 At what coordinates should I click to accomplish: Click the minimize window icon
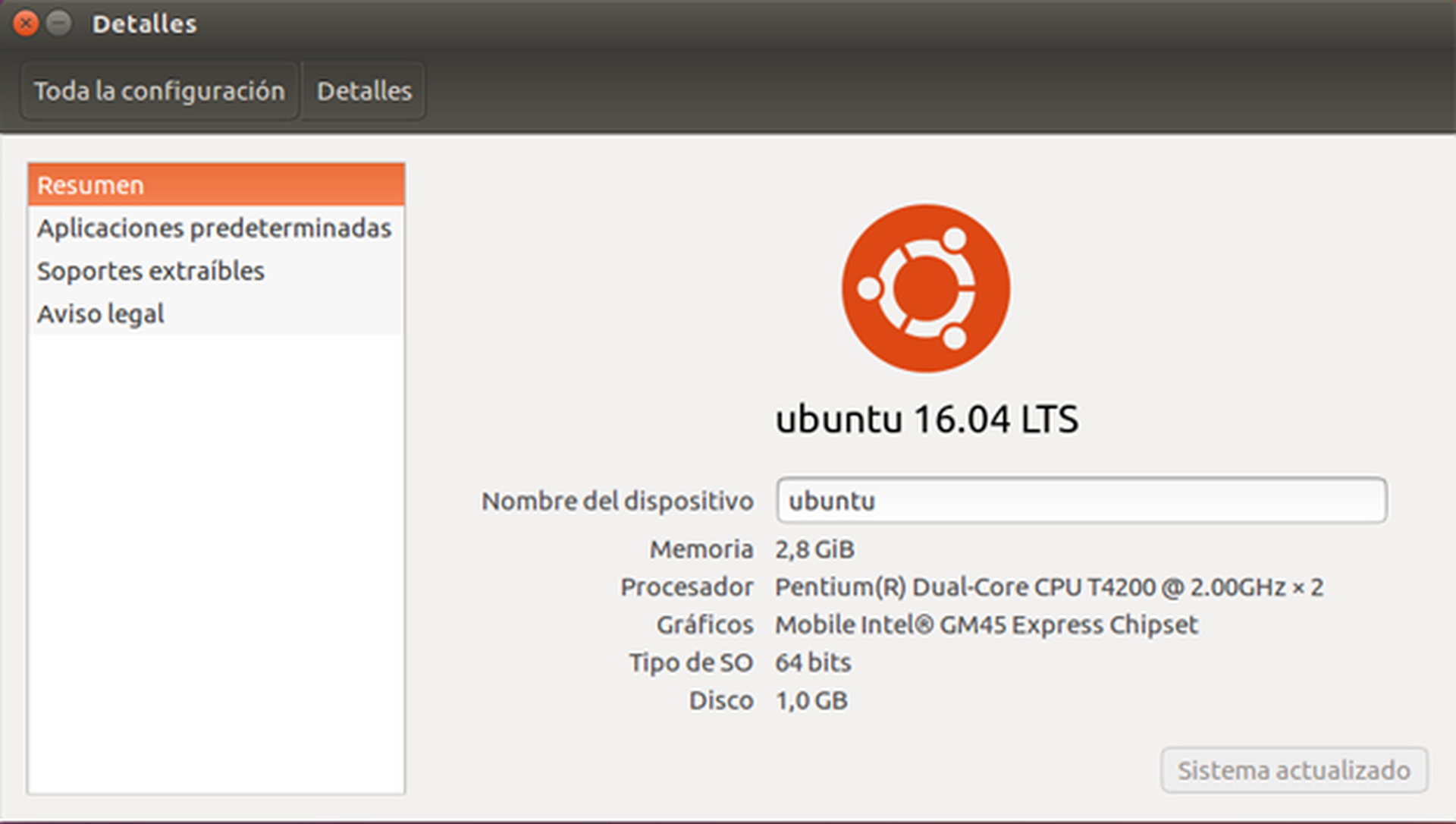pyautogui.click(x=59, y=23)
